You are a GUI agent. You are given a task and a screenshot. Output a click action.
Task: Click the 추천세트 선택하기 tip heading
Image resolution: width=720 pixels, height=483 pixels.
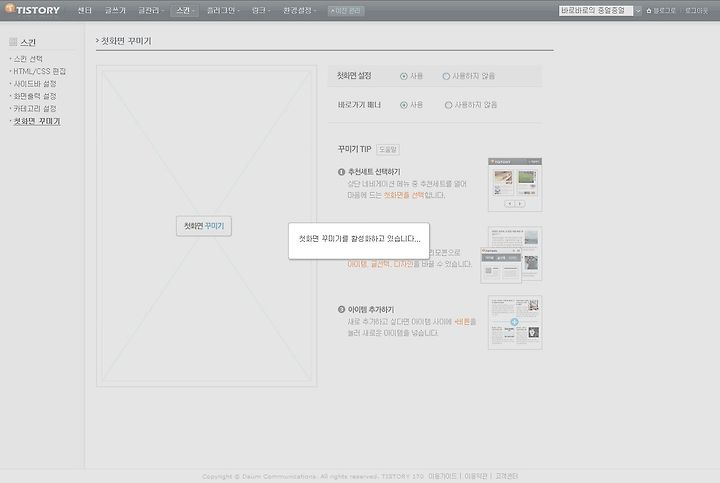coord(374,172)
